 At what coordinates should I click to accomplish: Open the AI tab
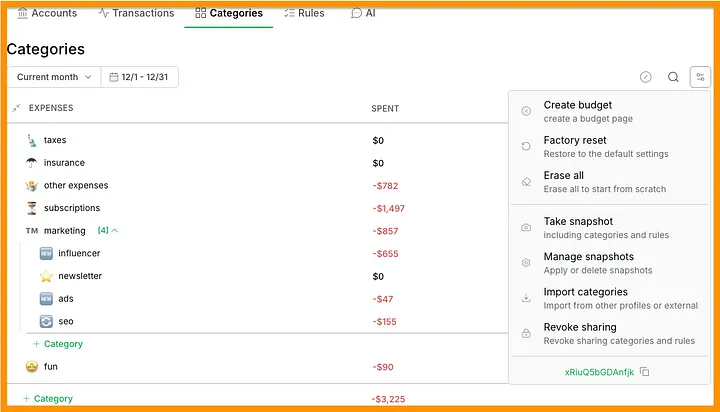click(x=363, y=13)
